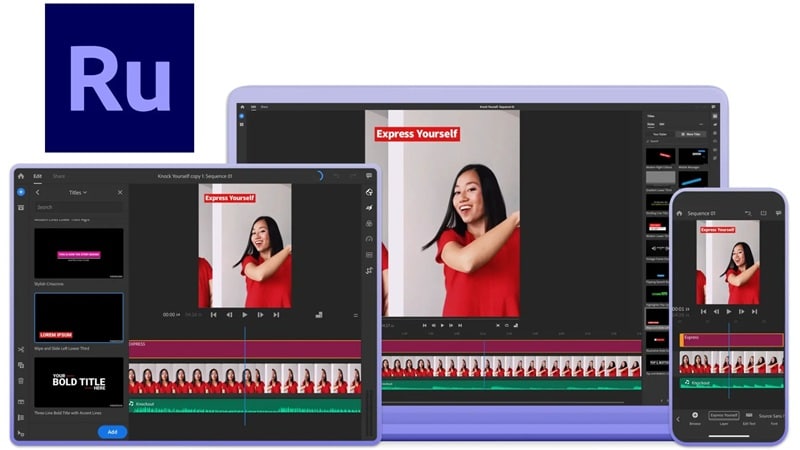Click the blue add media button on tablet
800x450 pixels.
(21, 192)
